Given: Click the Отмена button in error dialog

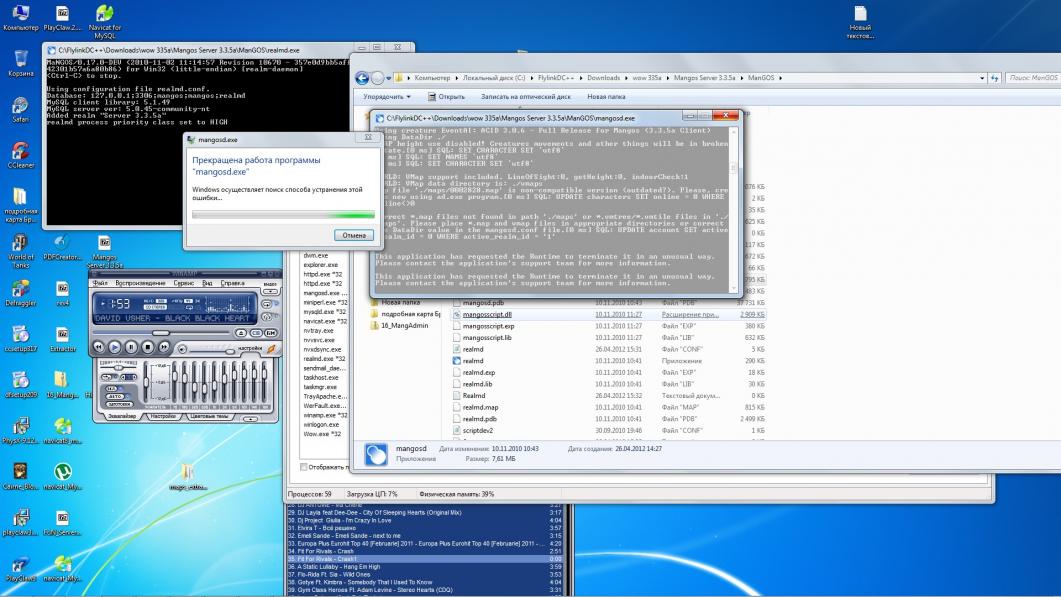Looking at the screenshot, I should tap(354, 235).
